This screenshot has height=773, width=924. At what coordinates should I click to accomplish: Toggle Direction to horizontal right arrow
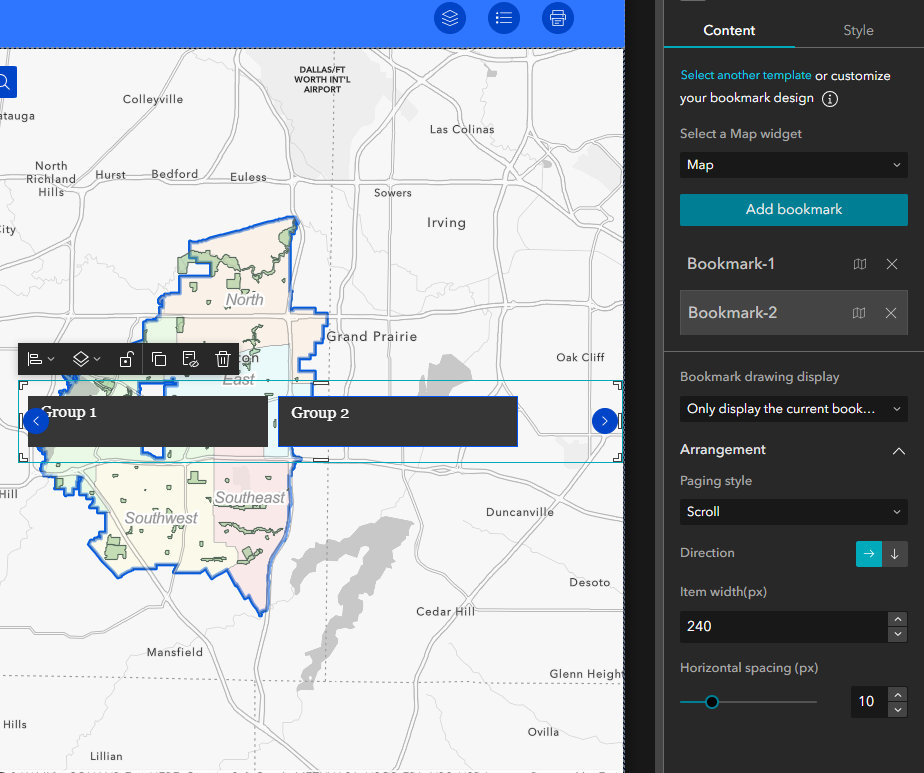pyautogui.click(x=868, y=553)
